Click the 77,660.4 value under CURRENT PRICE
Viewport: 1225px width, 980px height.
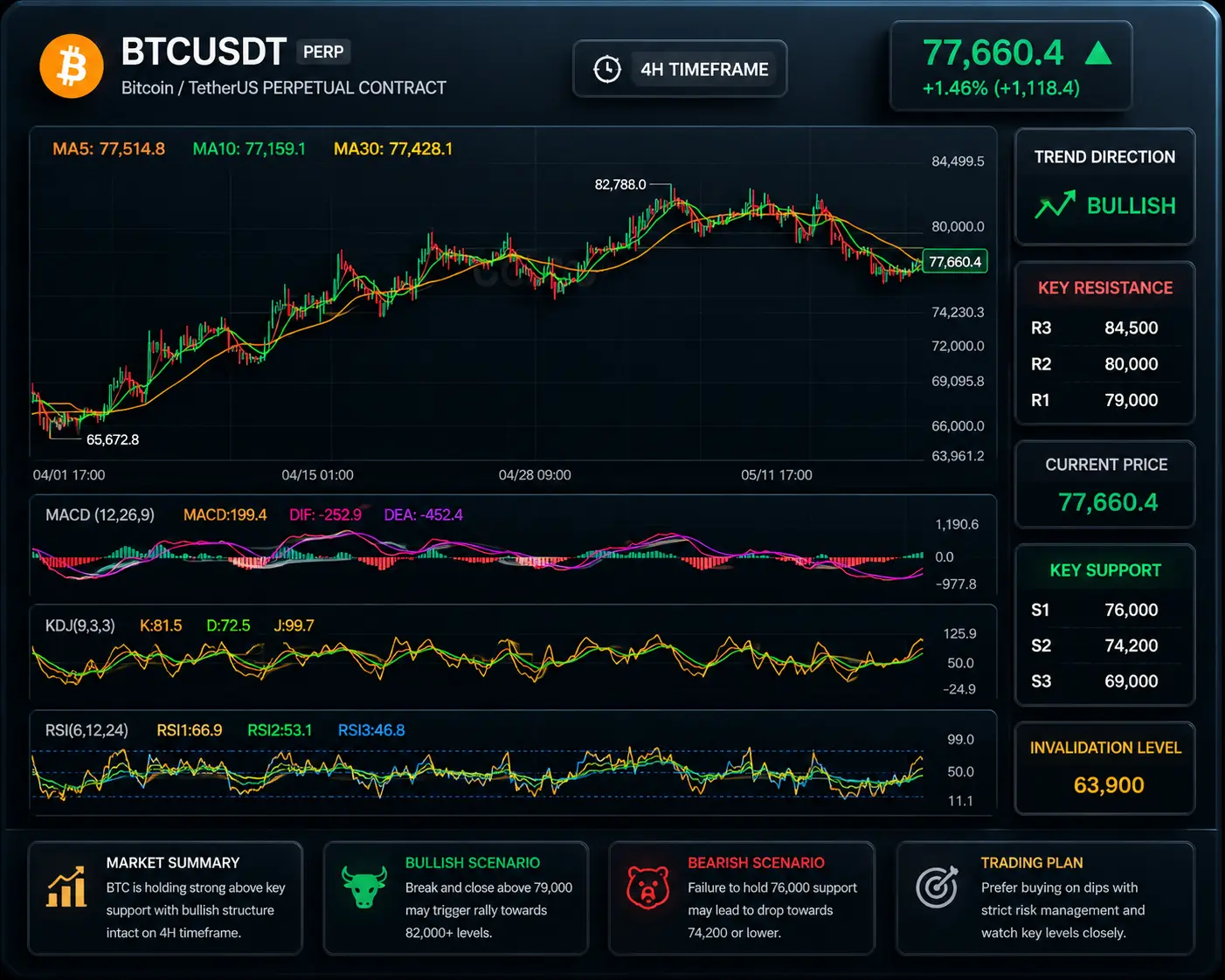(1108, 502)
